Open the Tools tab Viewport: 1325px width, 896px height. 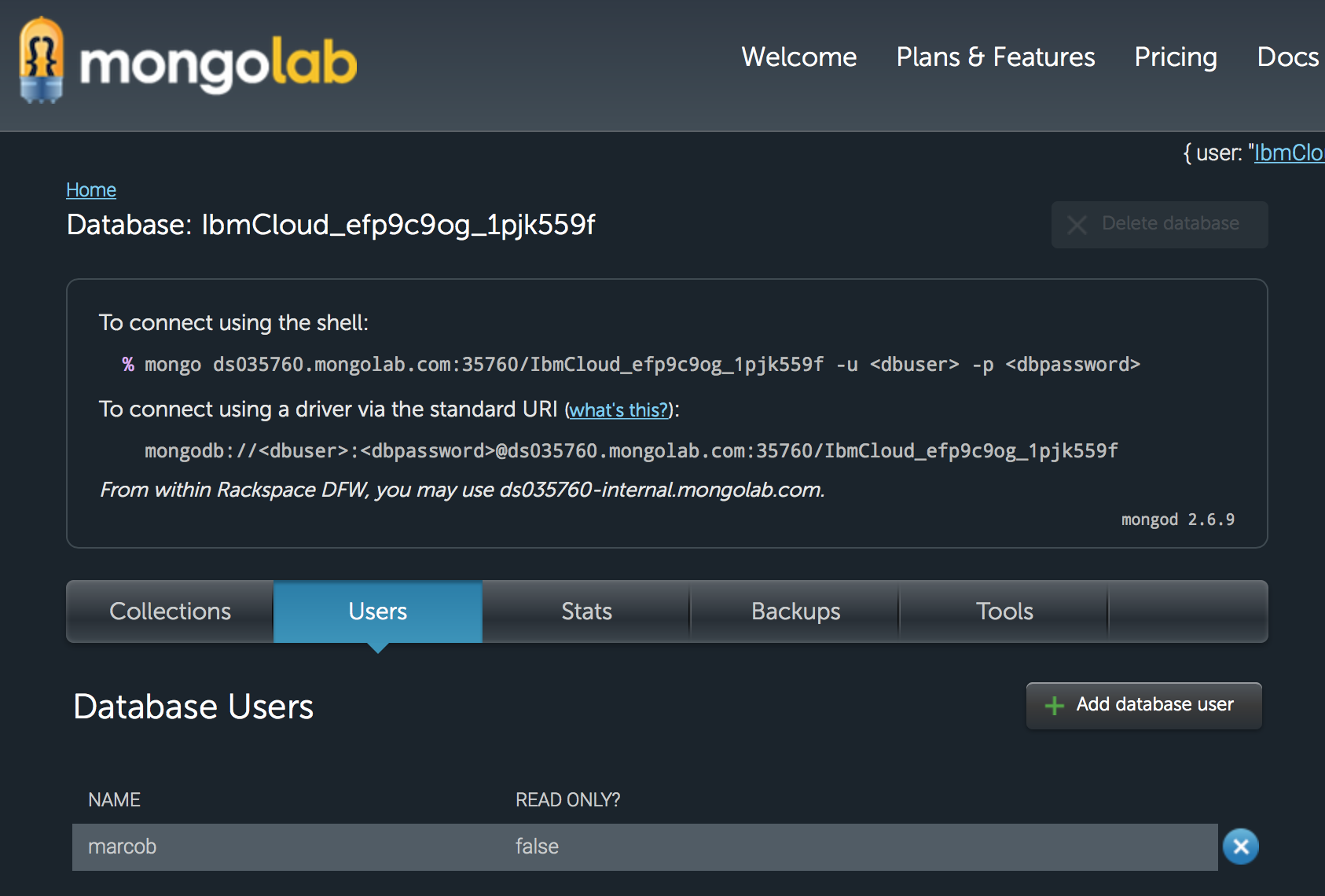click(x=1004, y=611)
